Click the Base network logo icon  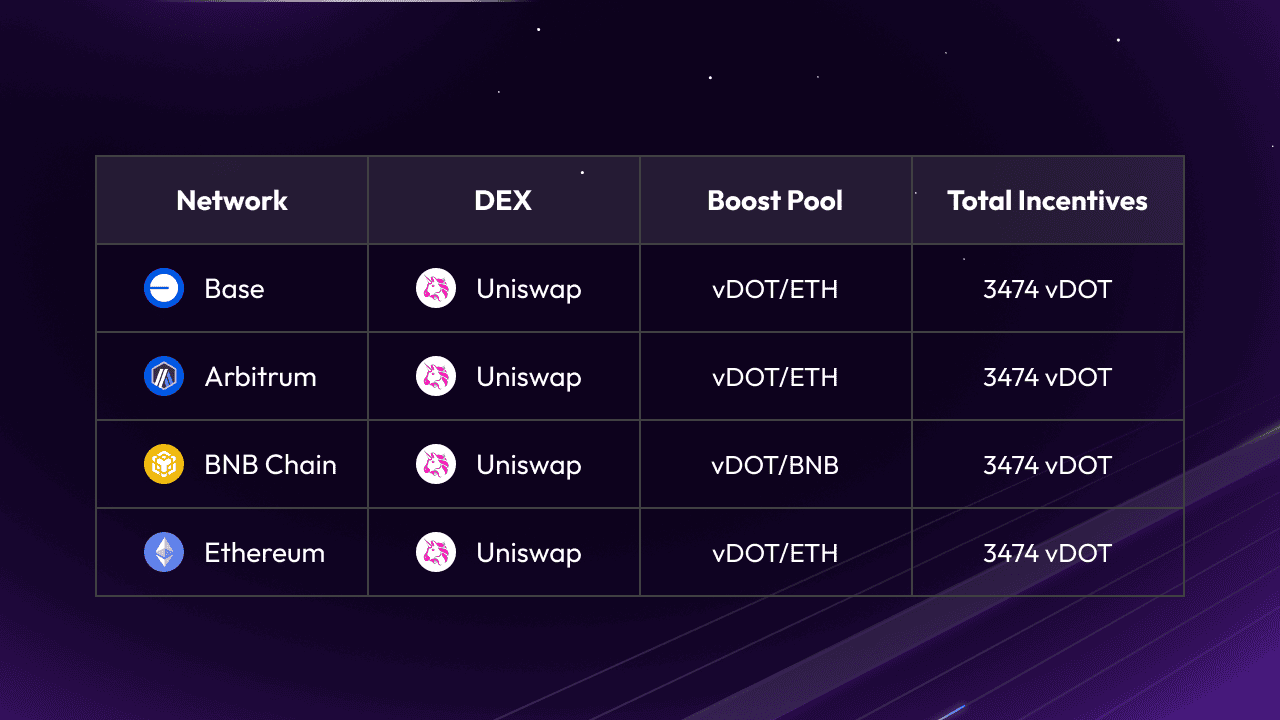164,289
